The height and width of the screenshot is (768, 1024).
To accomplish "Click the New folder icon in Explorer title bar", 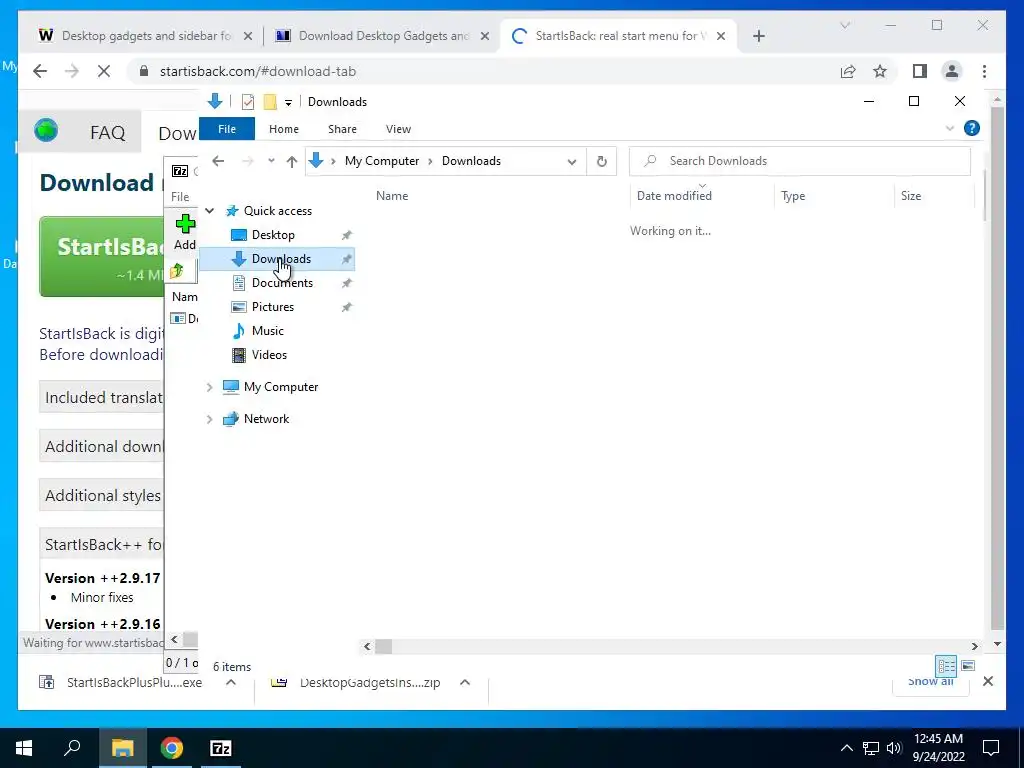I will coord(270,102).
